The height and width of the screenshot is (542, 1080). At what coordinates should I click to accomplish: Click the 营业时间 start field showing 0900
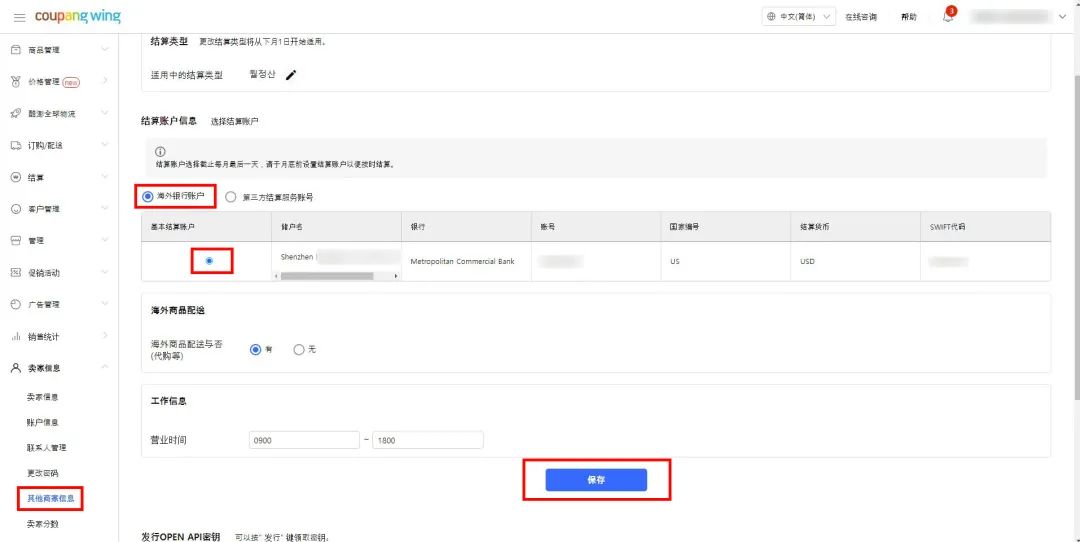303,440
